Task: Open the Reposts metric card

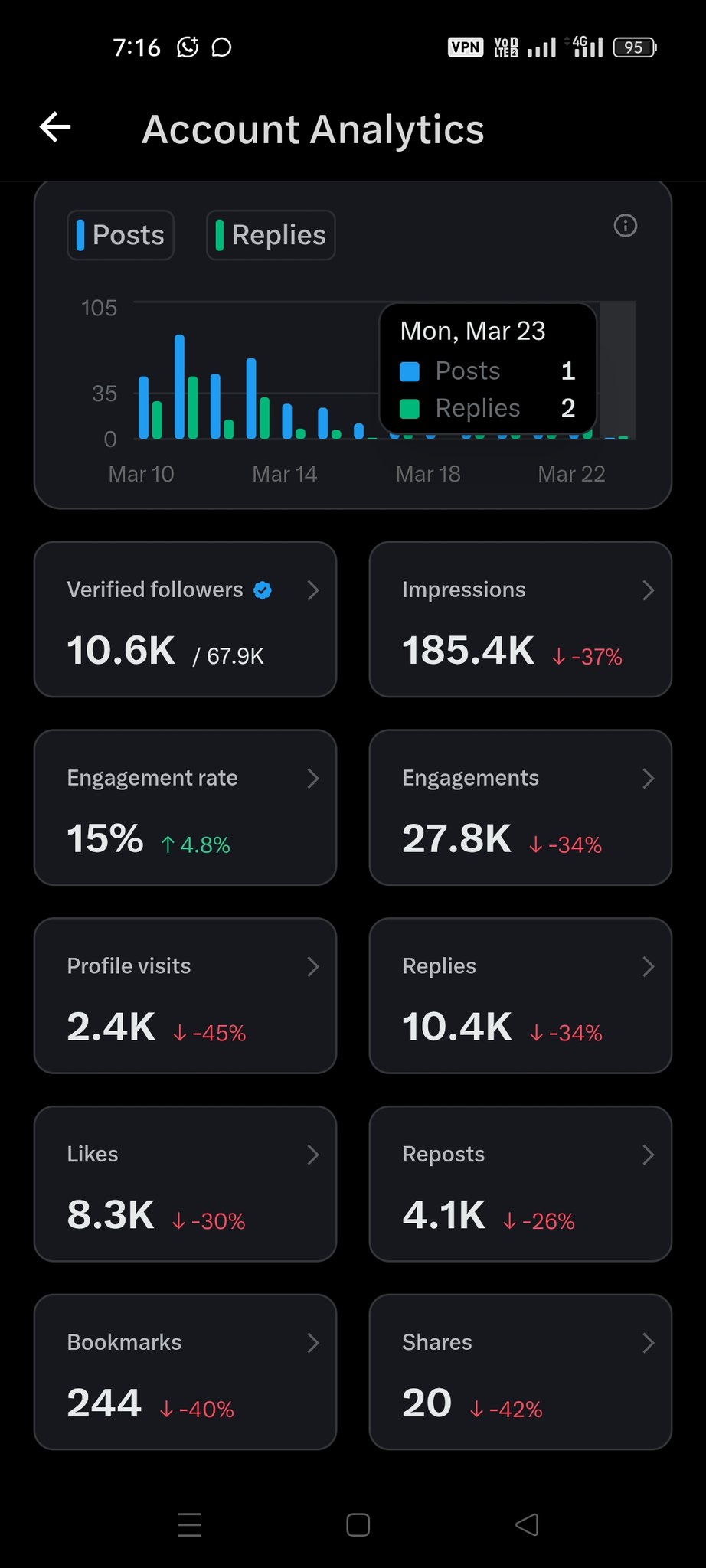Action: click(520, 1184)
